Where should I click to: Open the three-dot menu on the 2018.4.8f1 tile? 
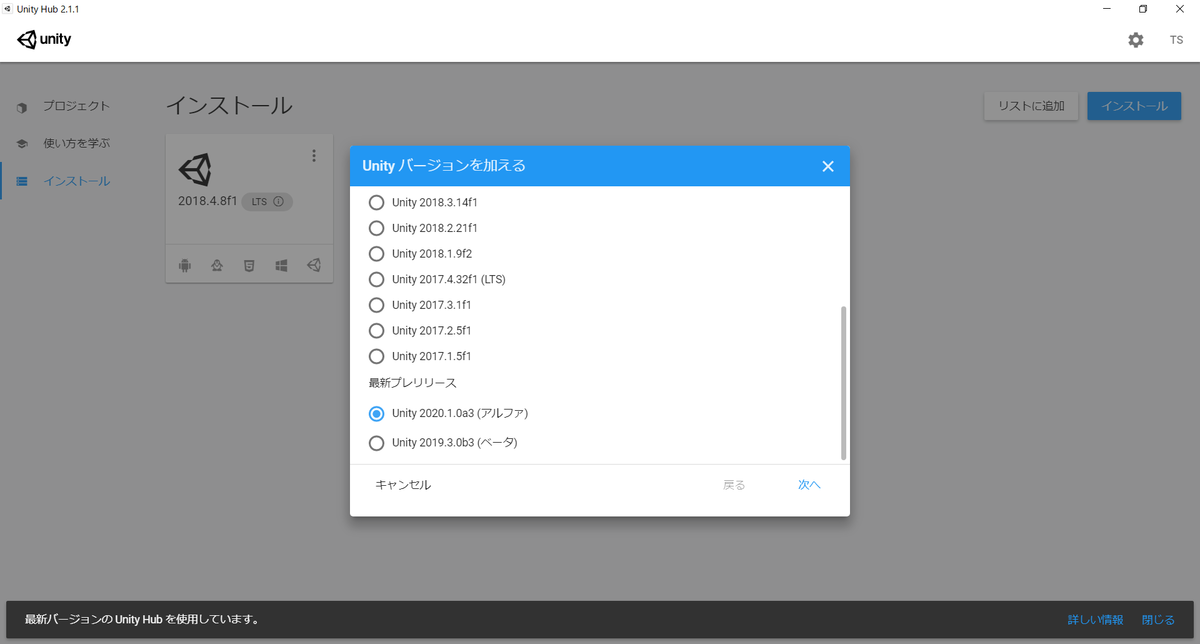click(x=313, y=155)
